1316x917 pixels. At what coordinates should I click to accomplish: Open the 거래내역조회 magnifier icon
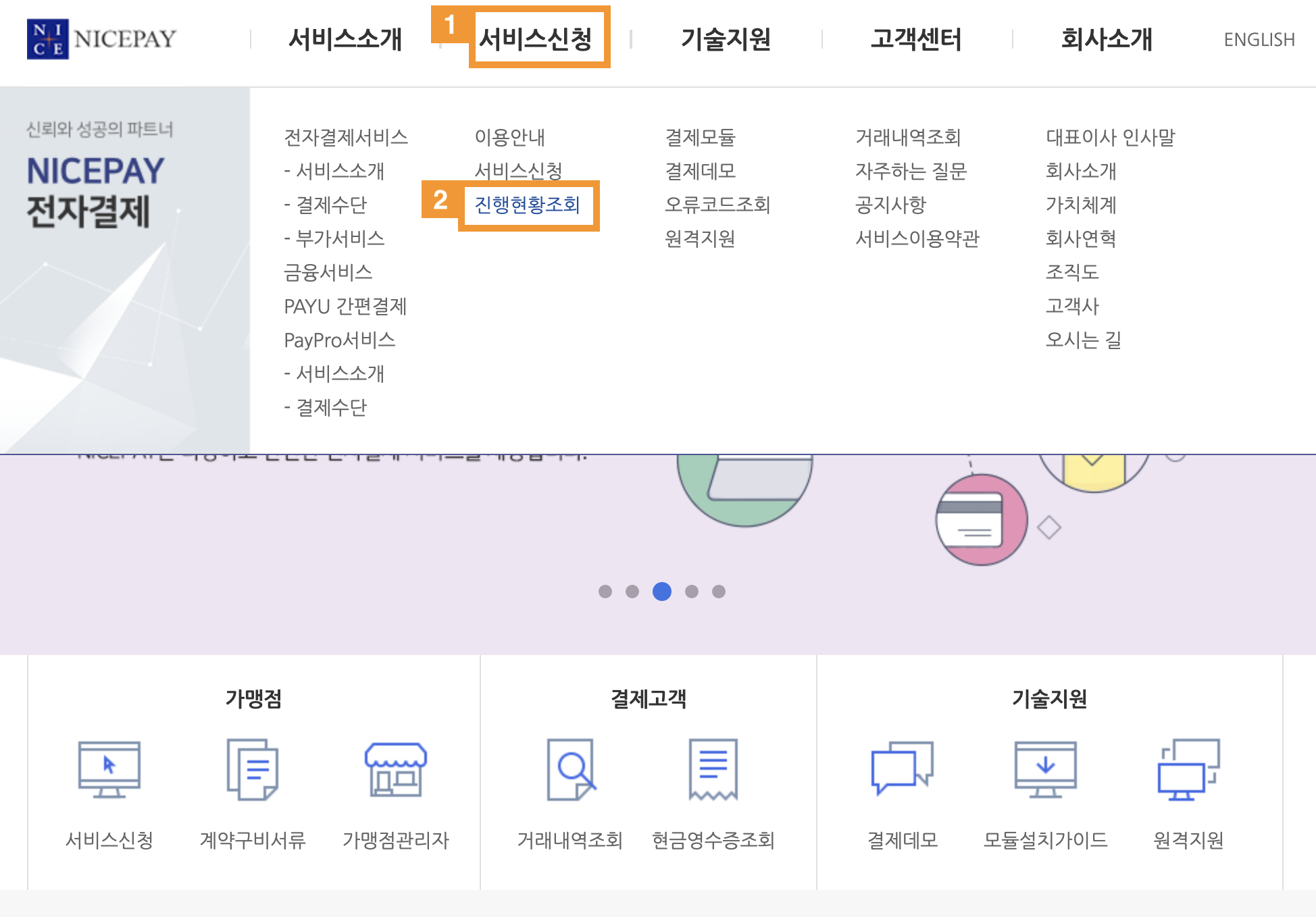coord(572,769)
